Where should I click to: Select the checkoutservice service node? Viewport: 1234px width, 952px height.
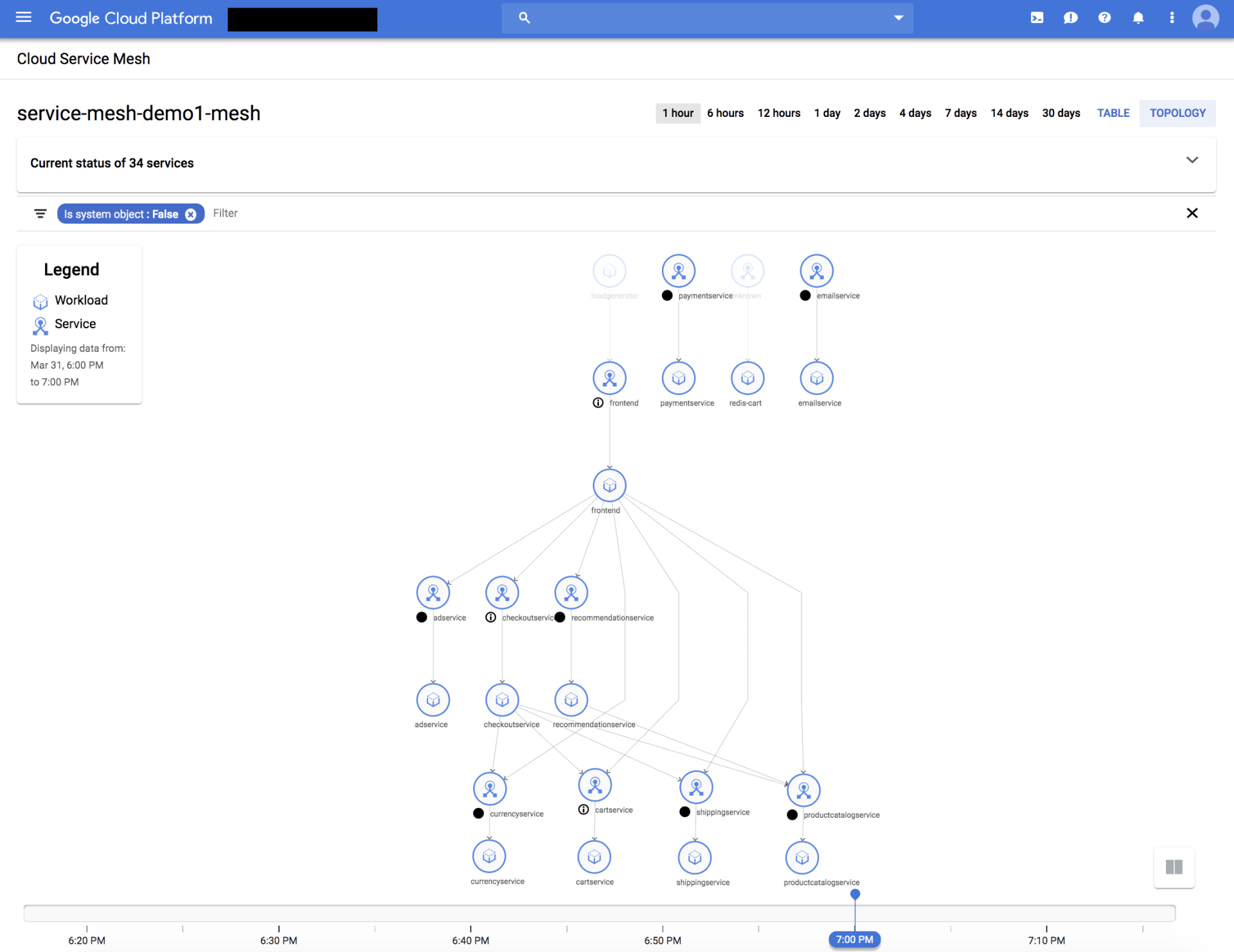click(x=502, y=593)
